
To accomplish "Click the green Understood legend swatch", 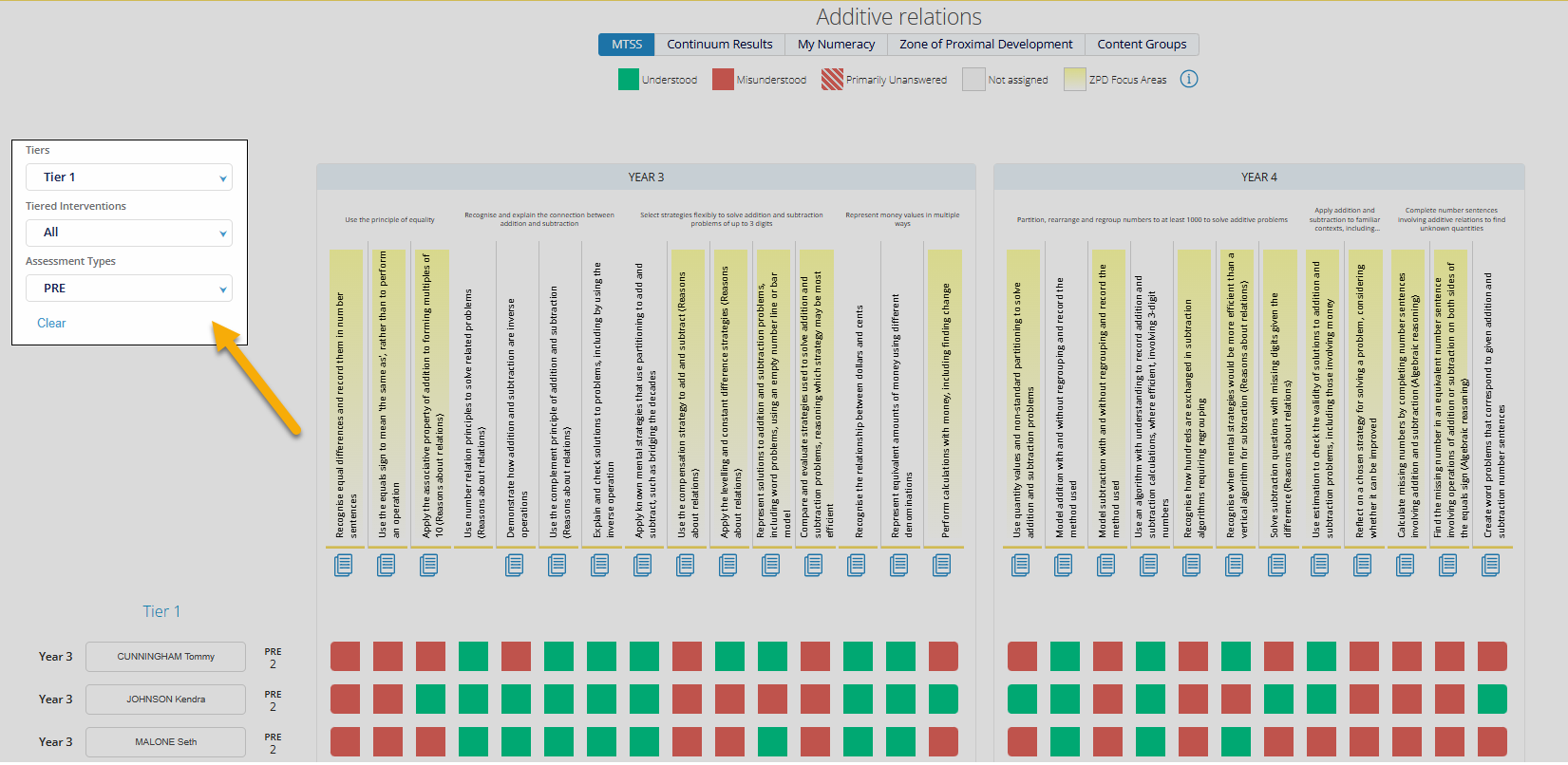I will pos(629,80).
